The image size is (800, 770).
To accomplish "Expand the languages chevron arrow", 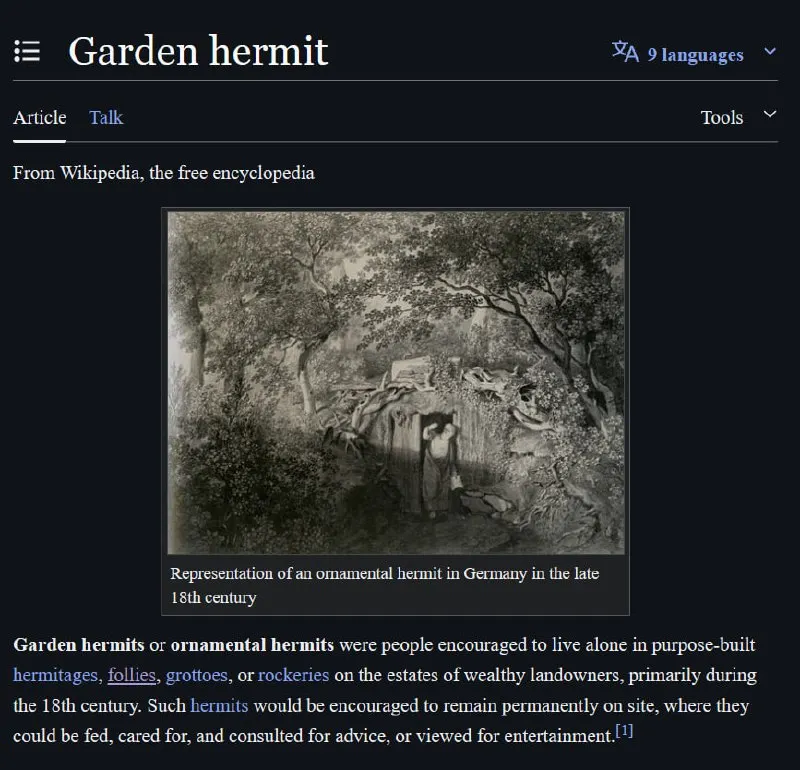I will coord(770,51).
